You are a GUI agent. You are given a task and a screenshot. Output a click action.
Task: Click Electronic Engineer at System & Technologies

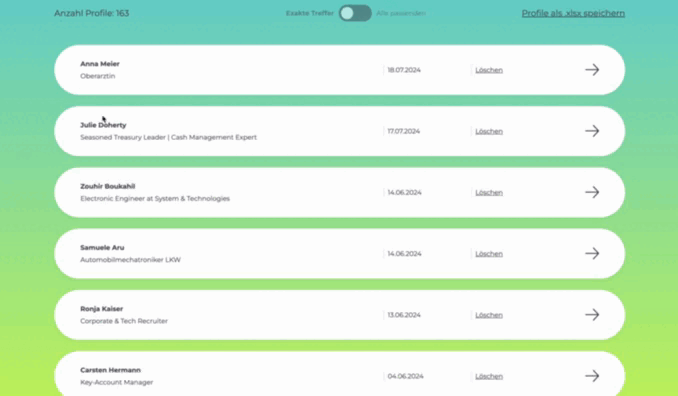pyautogui.click(x=155, y=199)
